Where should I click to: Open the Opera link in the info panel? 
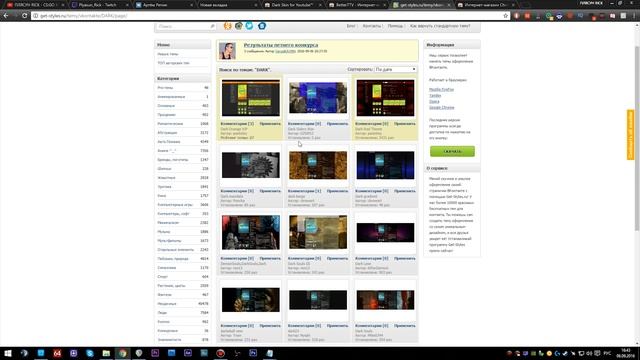pos(434,101)
